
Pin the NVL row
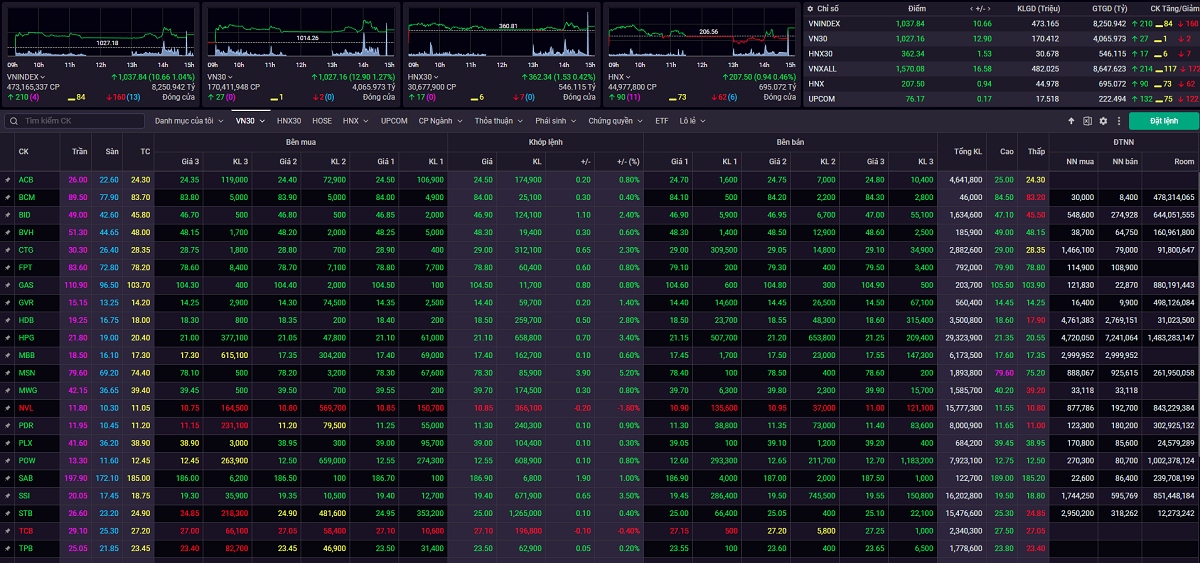(7, 407)
